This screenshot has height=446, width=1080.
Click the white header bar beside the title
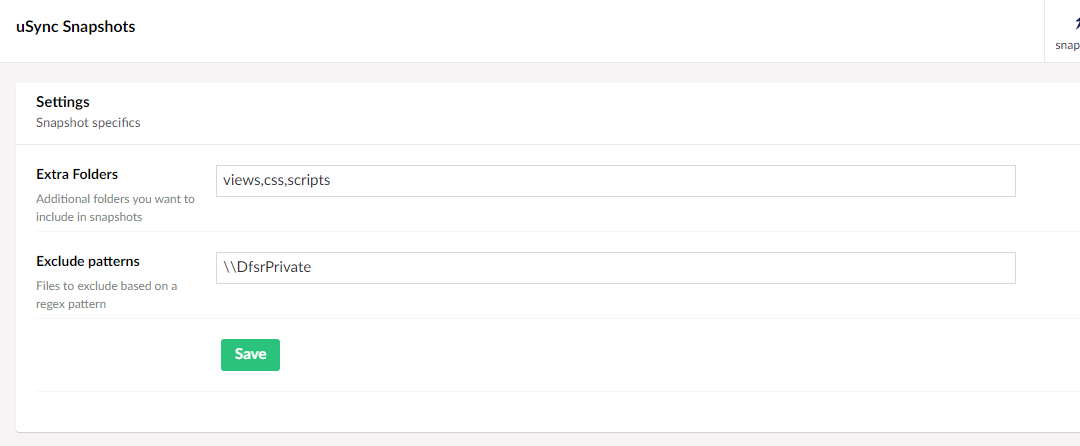pos(585,31)
